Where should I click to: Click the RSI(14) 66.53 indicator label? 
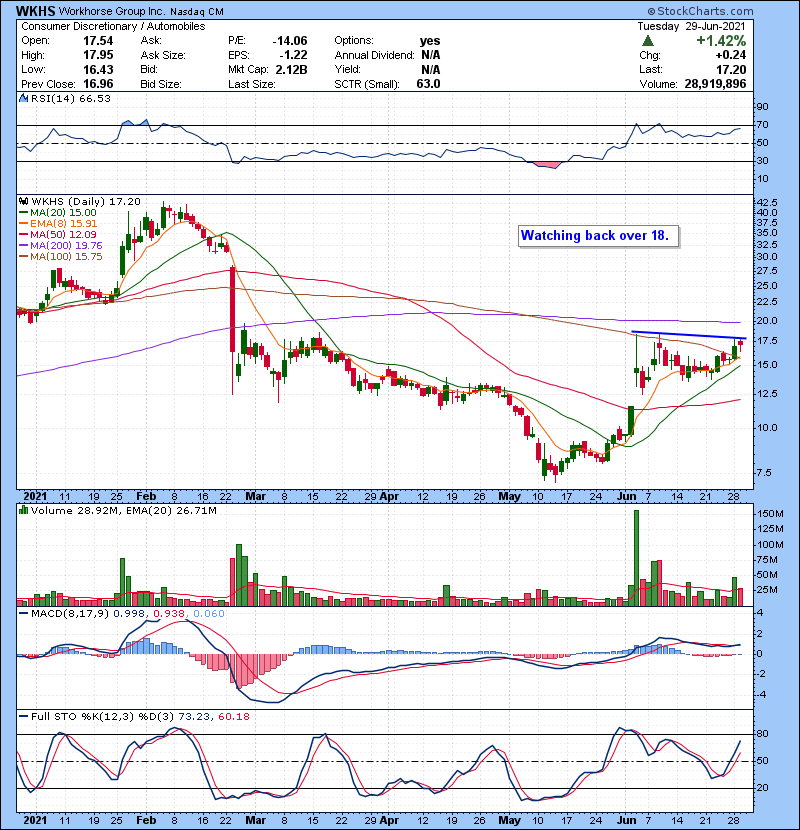[x=71, y=98]
